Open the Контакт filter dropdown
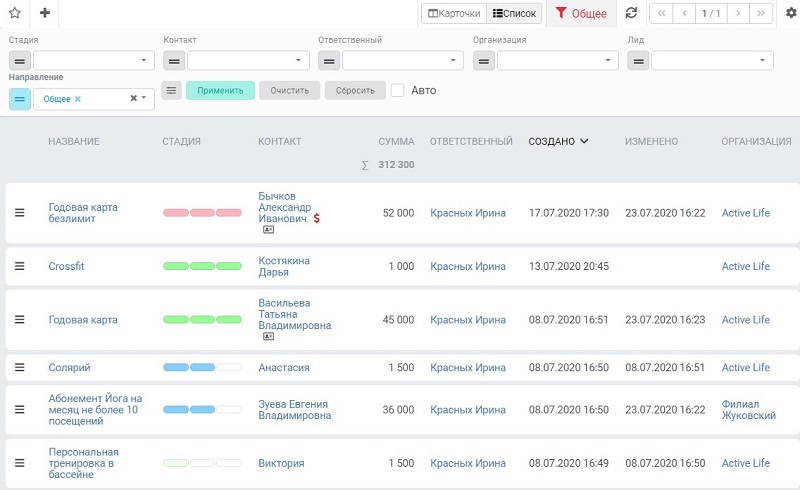800x490 pixels. tap(248, 61)
